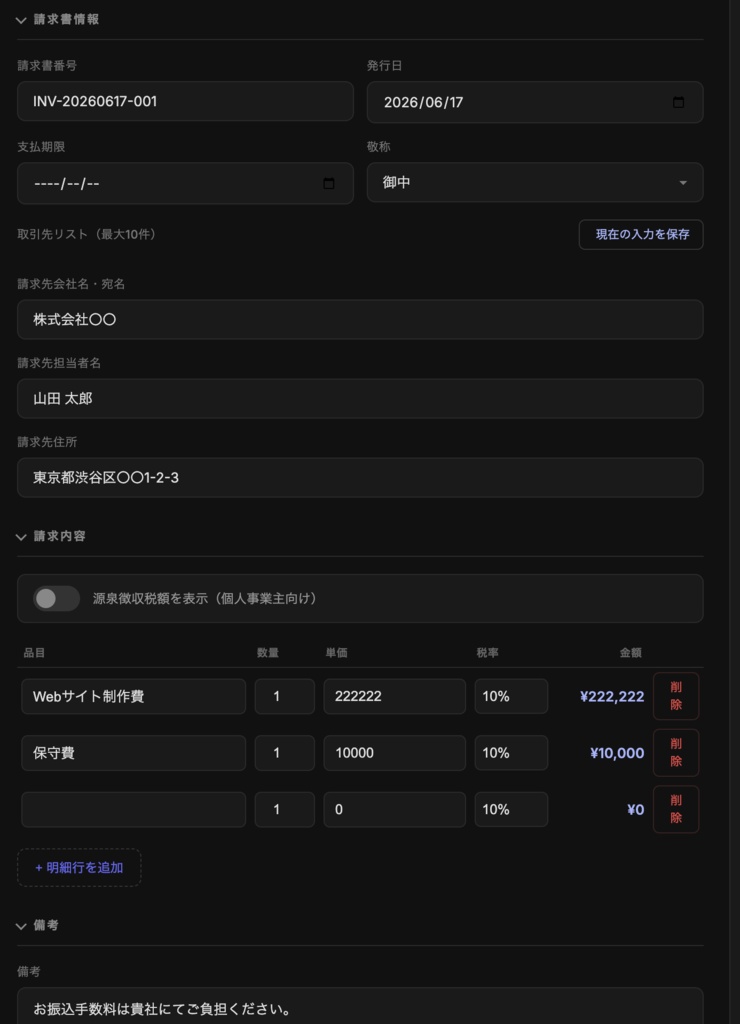Click the ¥222,222 amount text
The image size is (740, 1024).
(x=612, y=697)
